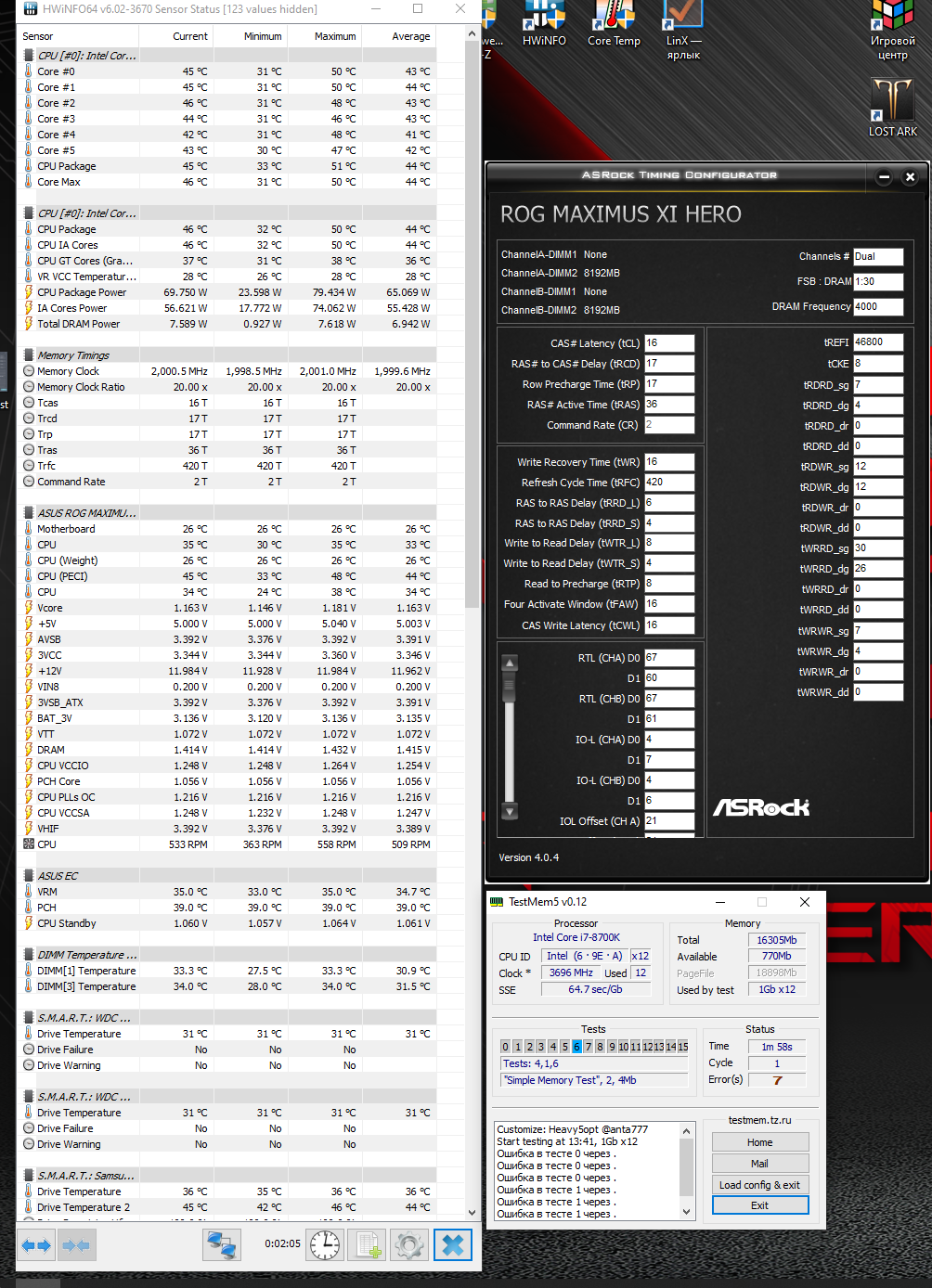Click the thermometer icon beside DIMM[1] Temperature

pyautogui.click(x=29, y=971)
